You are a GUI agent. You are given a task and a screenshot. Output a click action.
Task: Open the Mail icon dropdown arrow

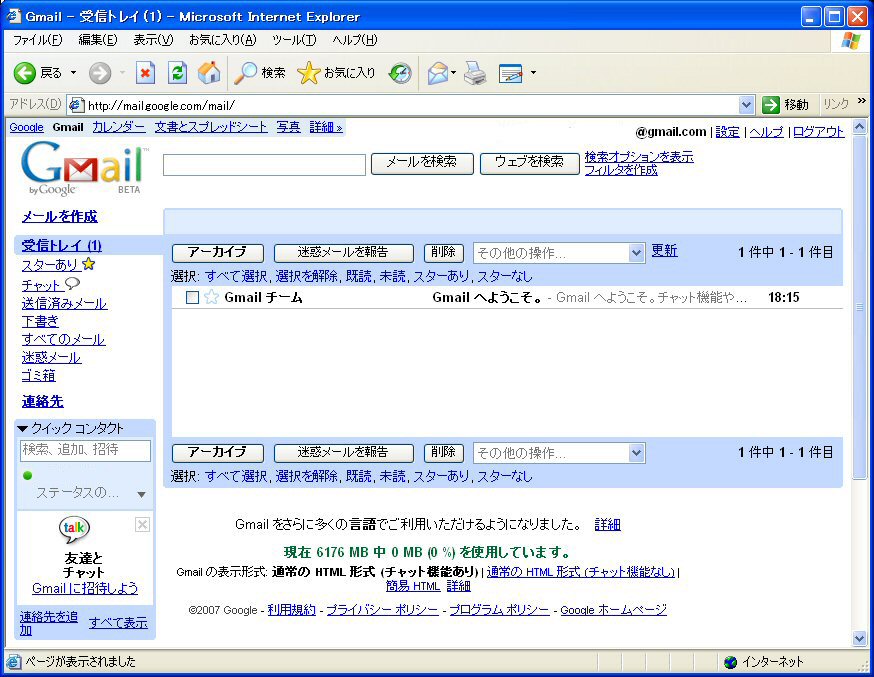[x=454, y=73]
